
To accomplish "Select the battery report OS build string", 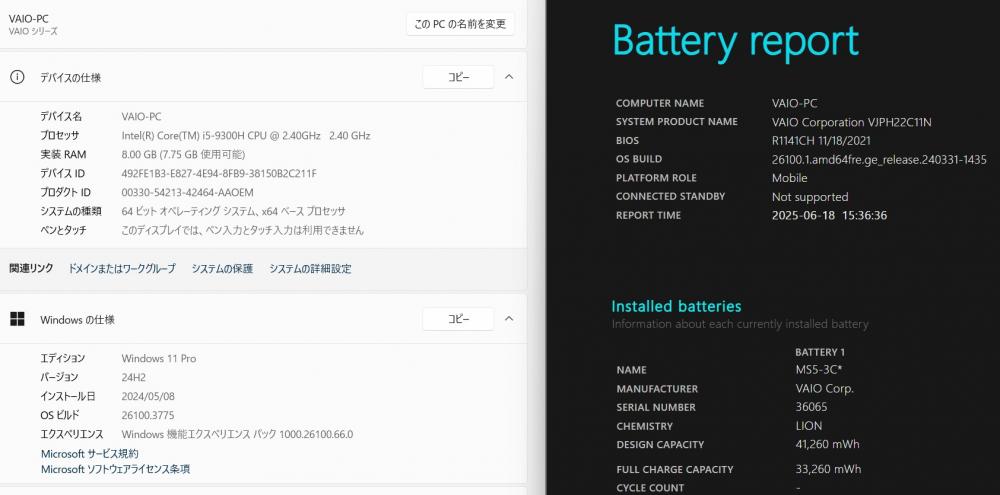I will 879,159.
